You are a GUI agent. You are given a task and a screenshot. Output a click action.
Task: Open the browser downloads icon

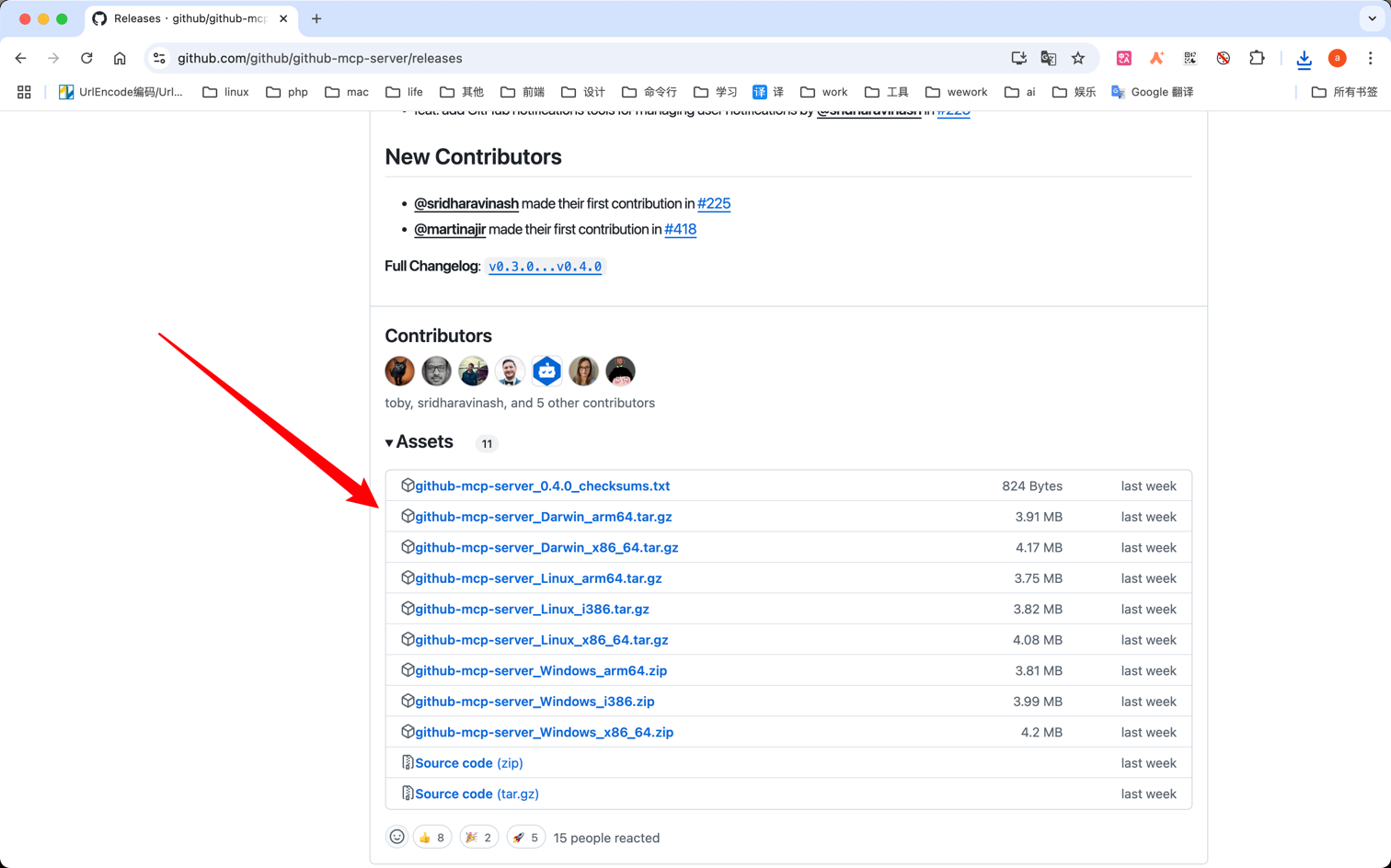pyautogui.click(x=1304, y=59)
